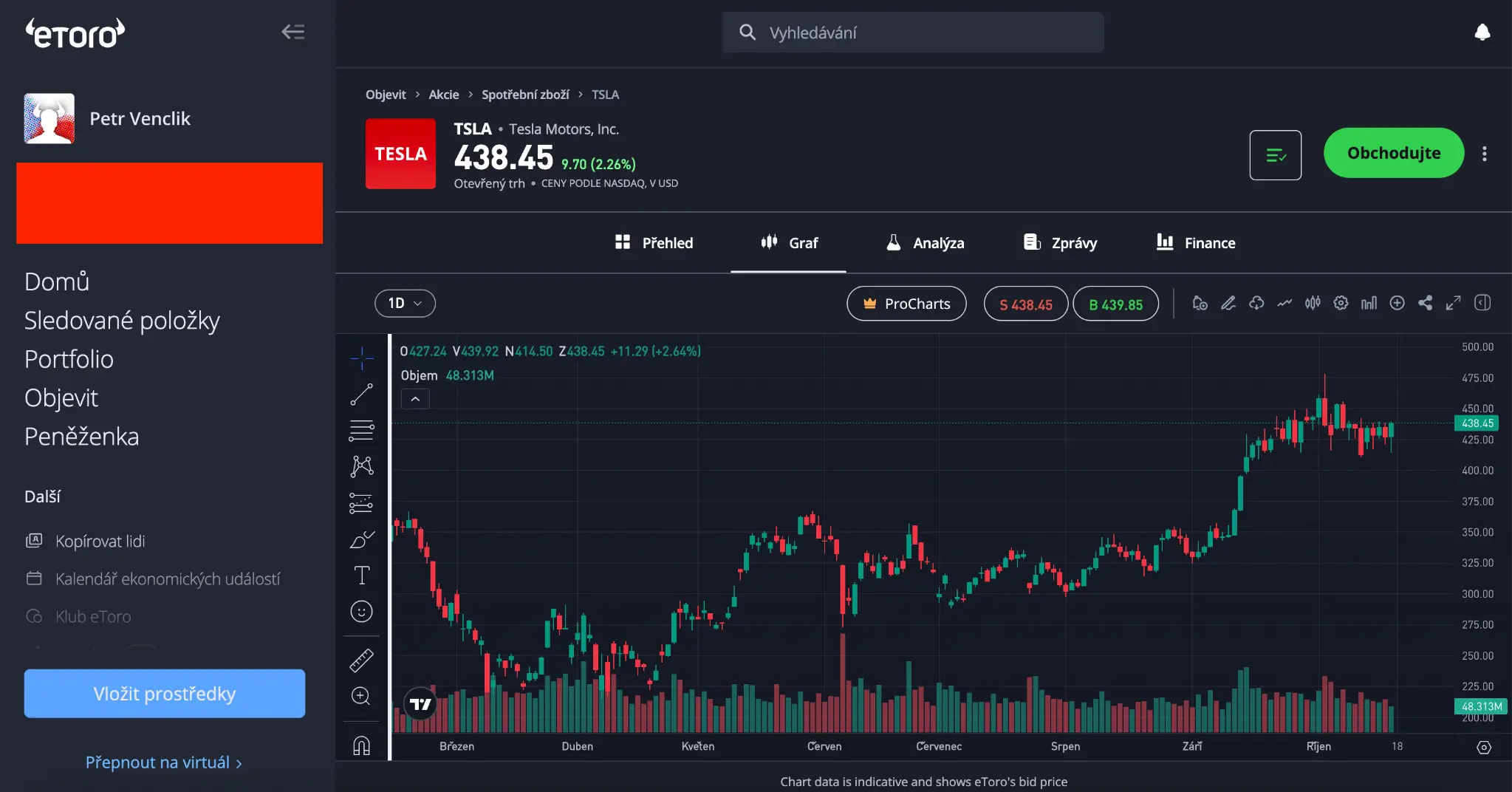Enable magnet mode on the chart
This screenshot has width=1512, height=792.
pos(361,744)
